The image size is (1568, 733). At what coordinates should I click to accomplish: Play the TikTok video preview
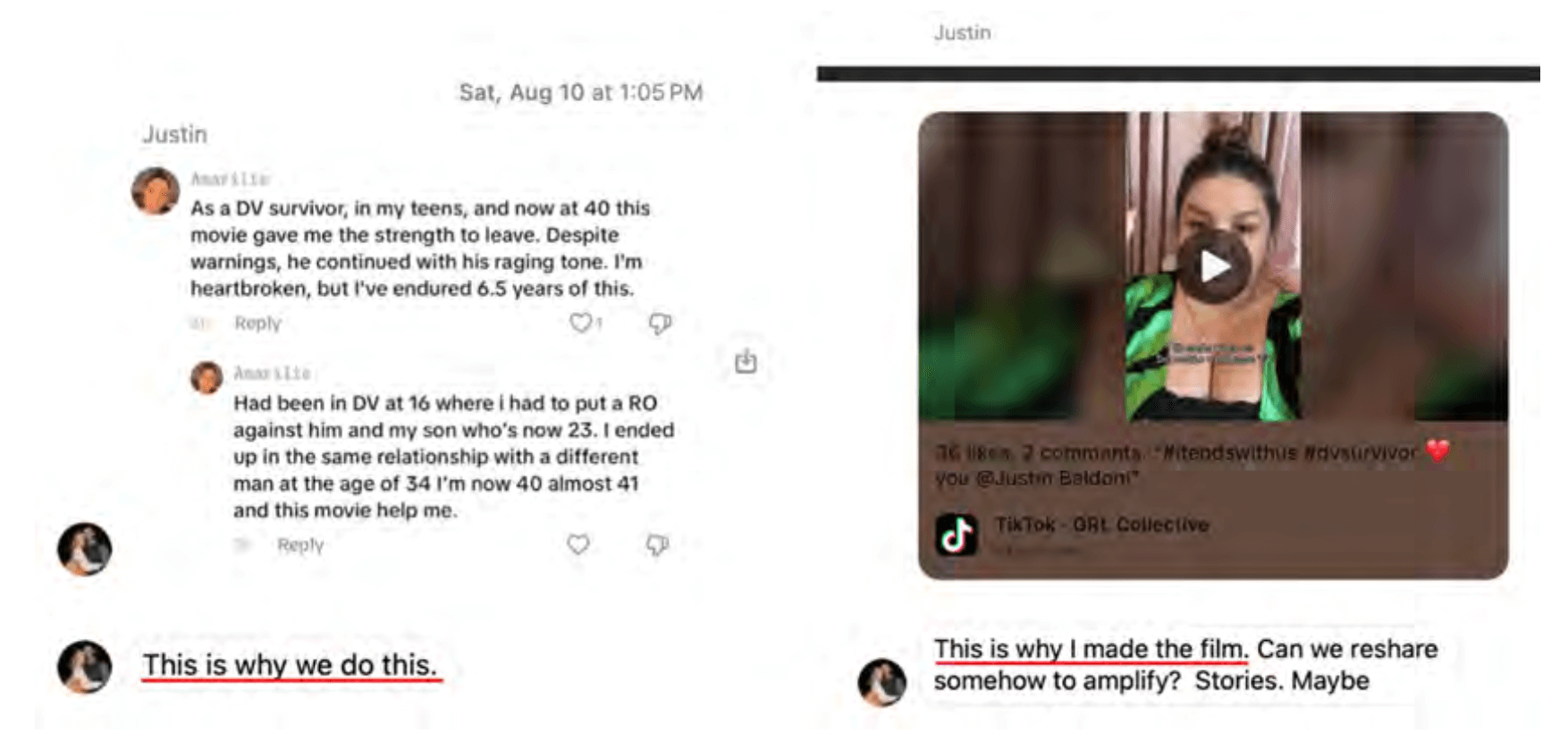point(1213,266)
